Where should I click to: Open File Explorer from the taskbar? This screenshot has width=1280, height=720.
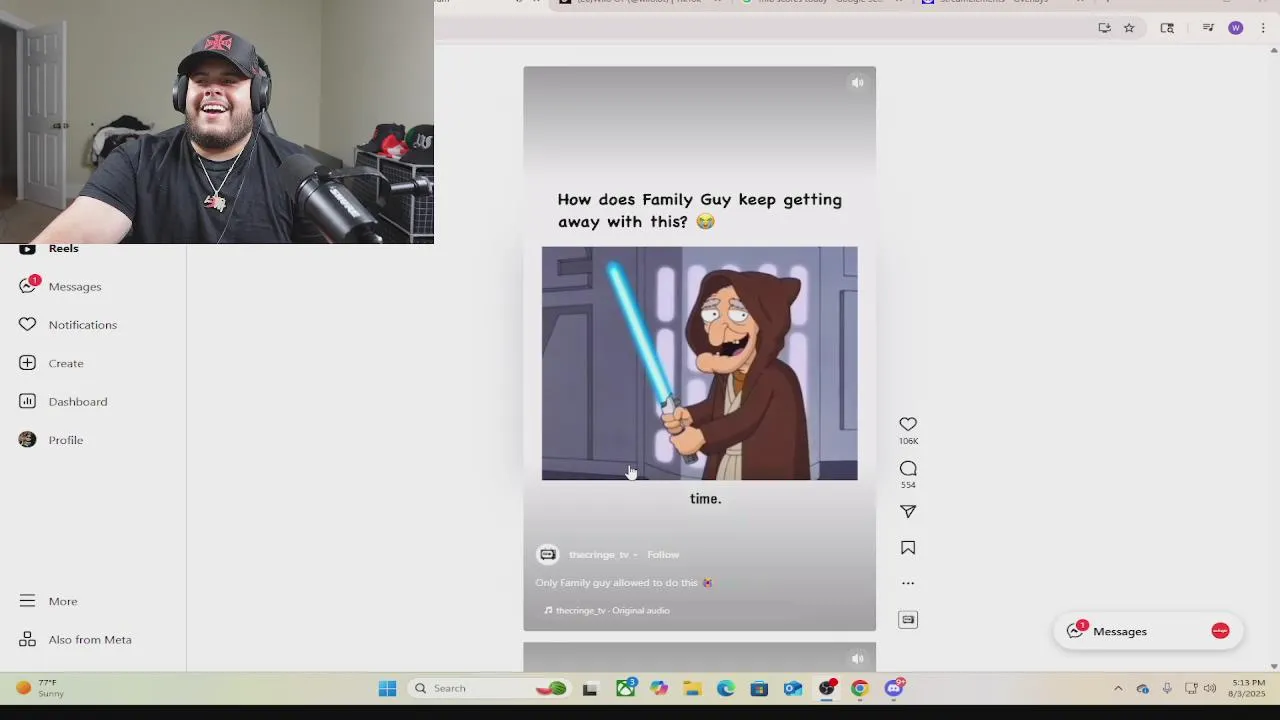pyautogui.click(x=692, y=688)
